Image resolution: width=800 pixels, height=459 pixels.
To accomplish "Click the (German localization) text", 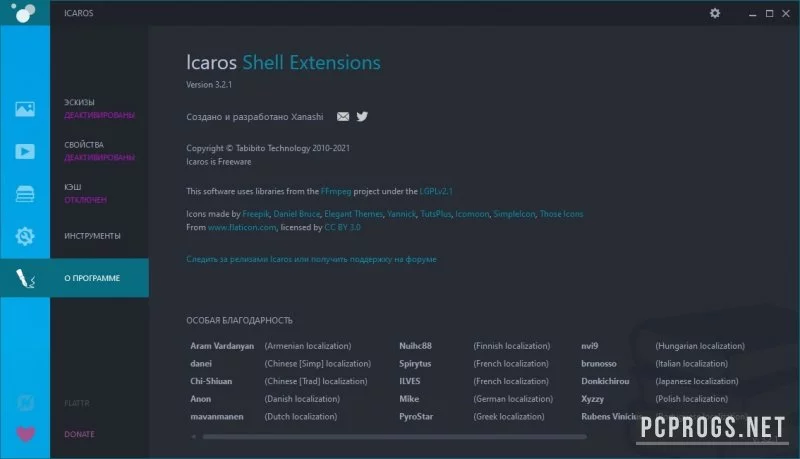I will [513, 399].
